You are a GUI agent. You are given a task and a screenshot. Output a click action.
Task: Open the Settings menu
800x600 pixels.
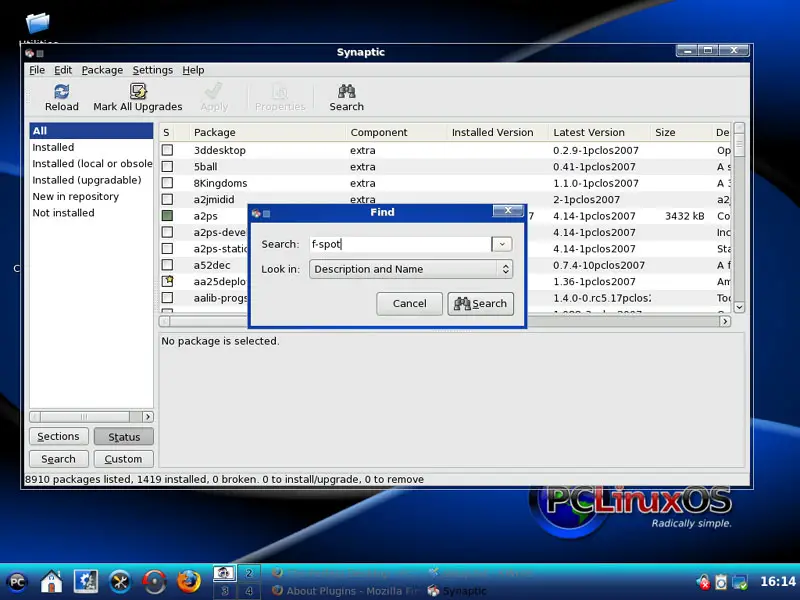pyautogui.click(x=153, y=70)
